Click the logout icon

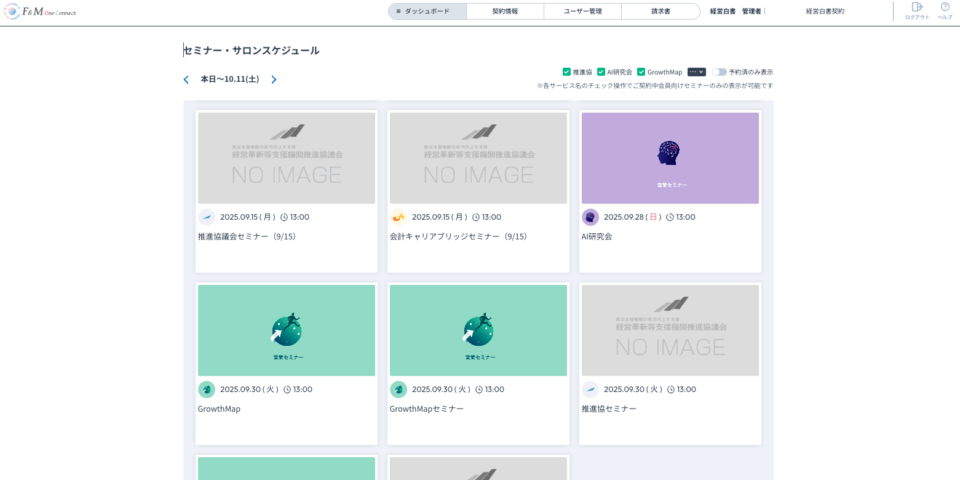[x=916, y=8]
